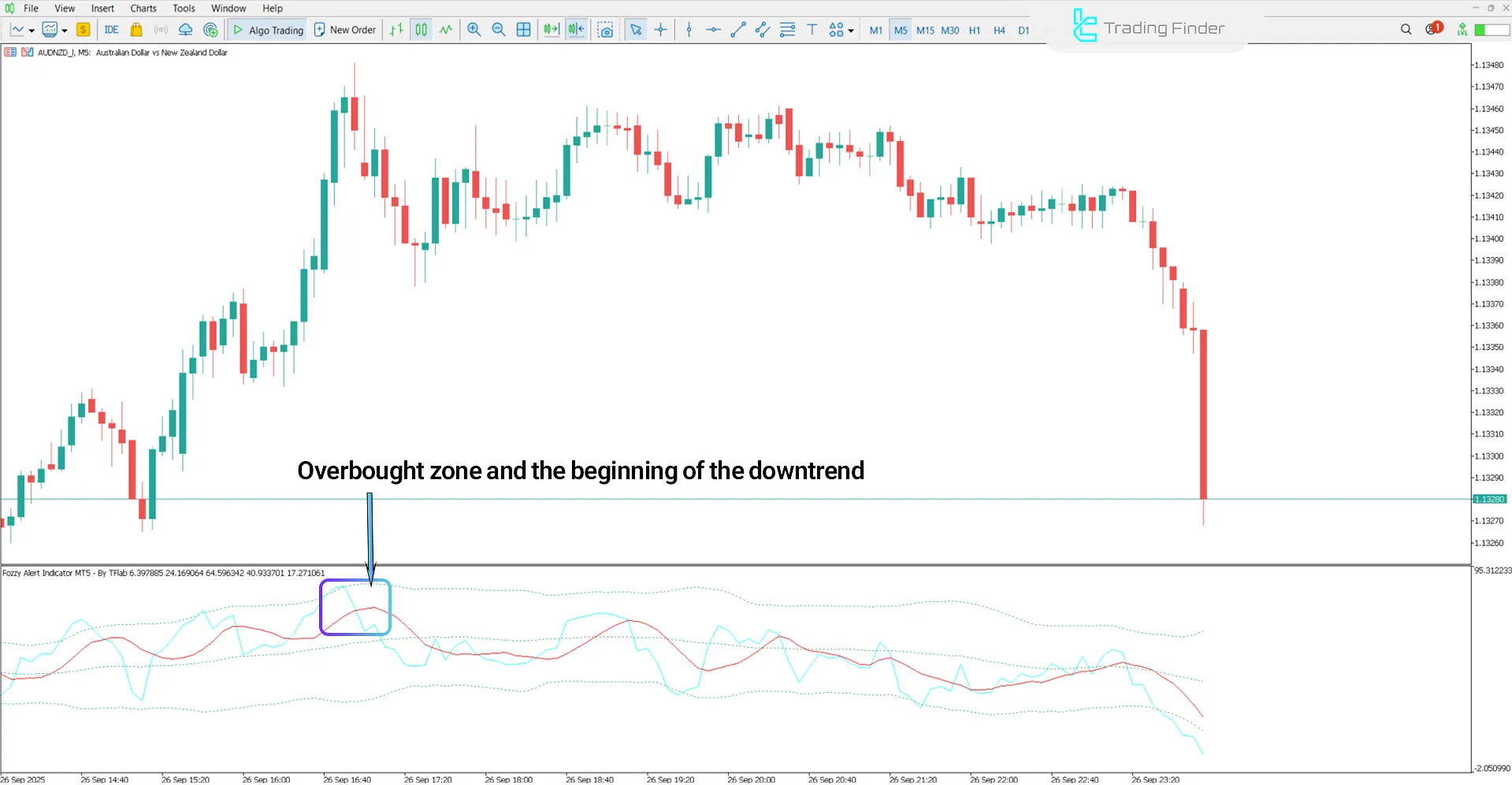Insert a text label with Text tool
This screenshot has height=785, width=1512.
point(812,29)
